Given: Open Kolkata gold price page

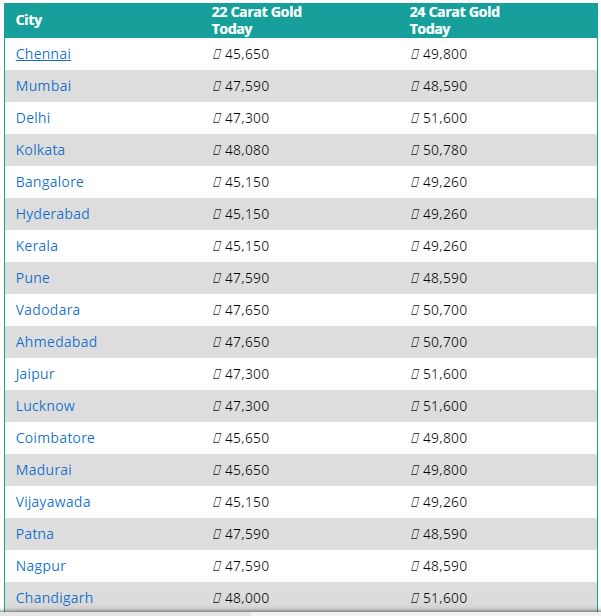Looking at the screenshot, I should click(40, 150).
